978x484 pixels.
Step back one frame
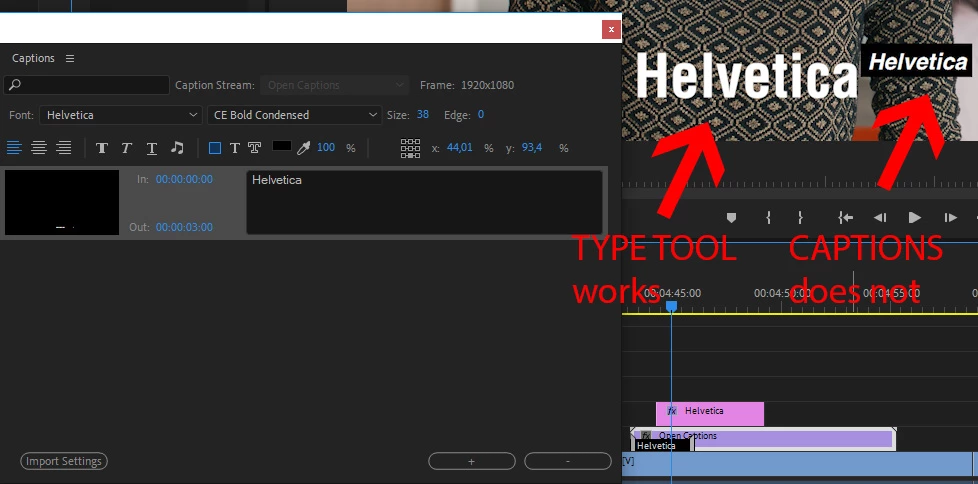point(879,218)
